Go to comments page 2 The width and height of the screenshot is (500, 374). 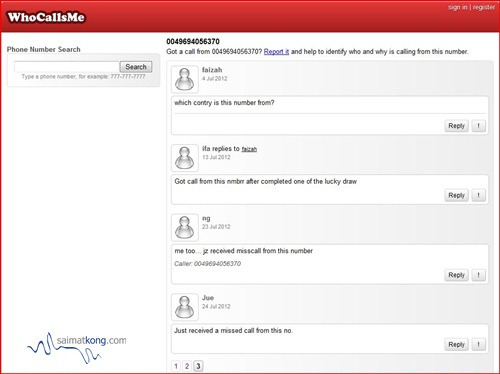tap(187, 366)
